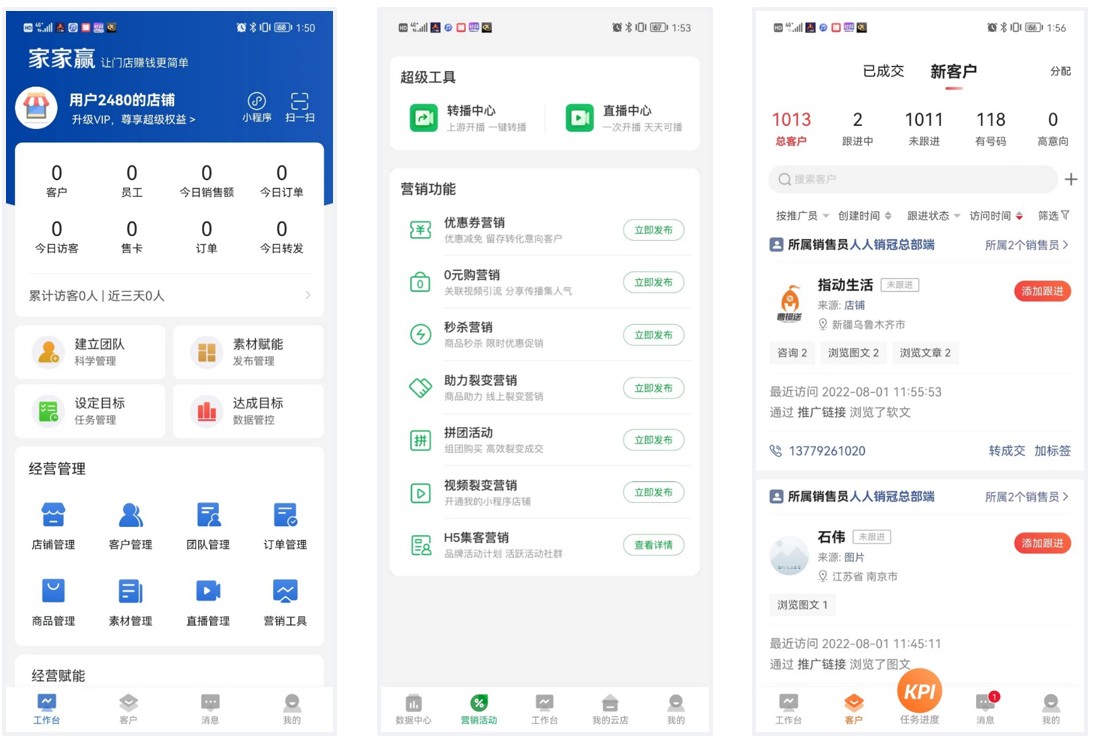Open 达成目标 data control card
1098x742 pixels.
pyautogui.click(x=249, y=411)
